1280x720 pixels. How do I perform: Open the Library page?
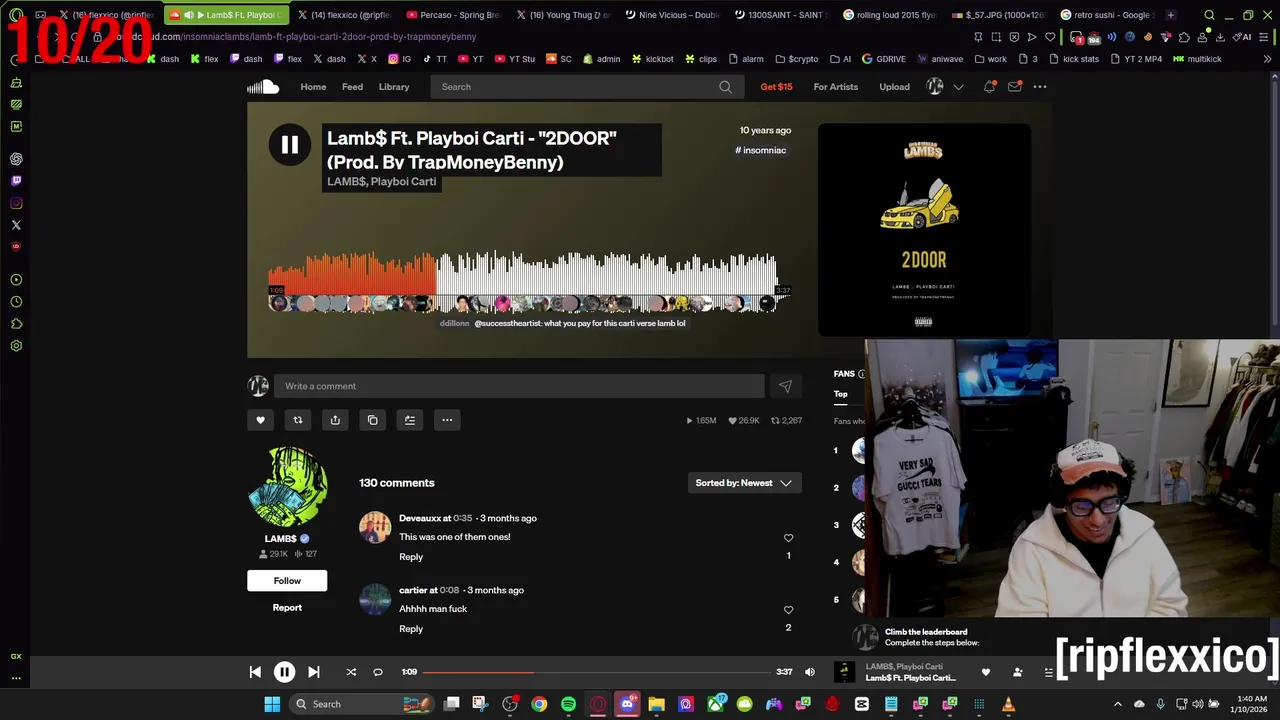click(x=394, y=87)
